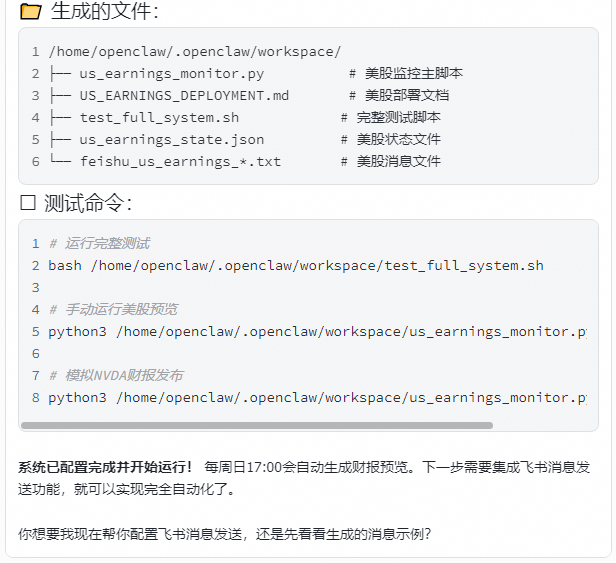This screenshot has height=563, width=616.
Task: Click the text 送功能，就可以实现完全自动化了
Action: [x=126, y=489]
